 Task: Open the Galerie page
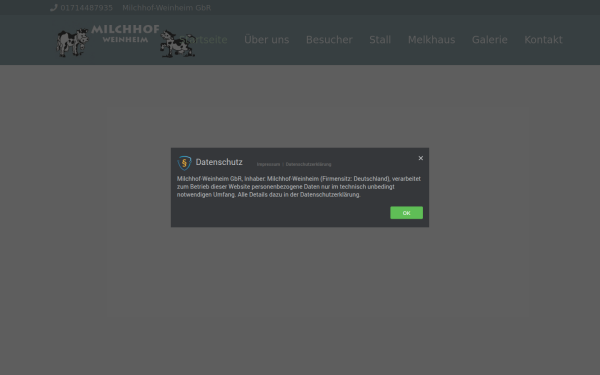[489, 40]
